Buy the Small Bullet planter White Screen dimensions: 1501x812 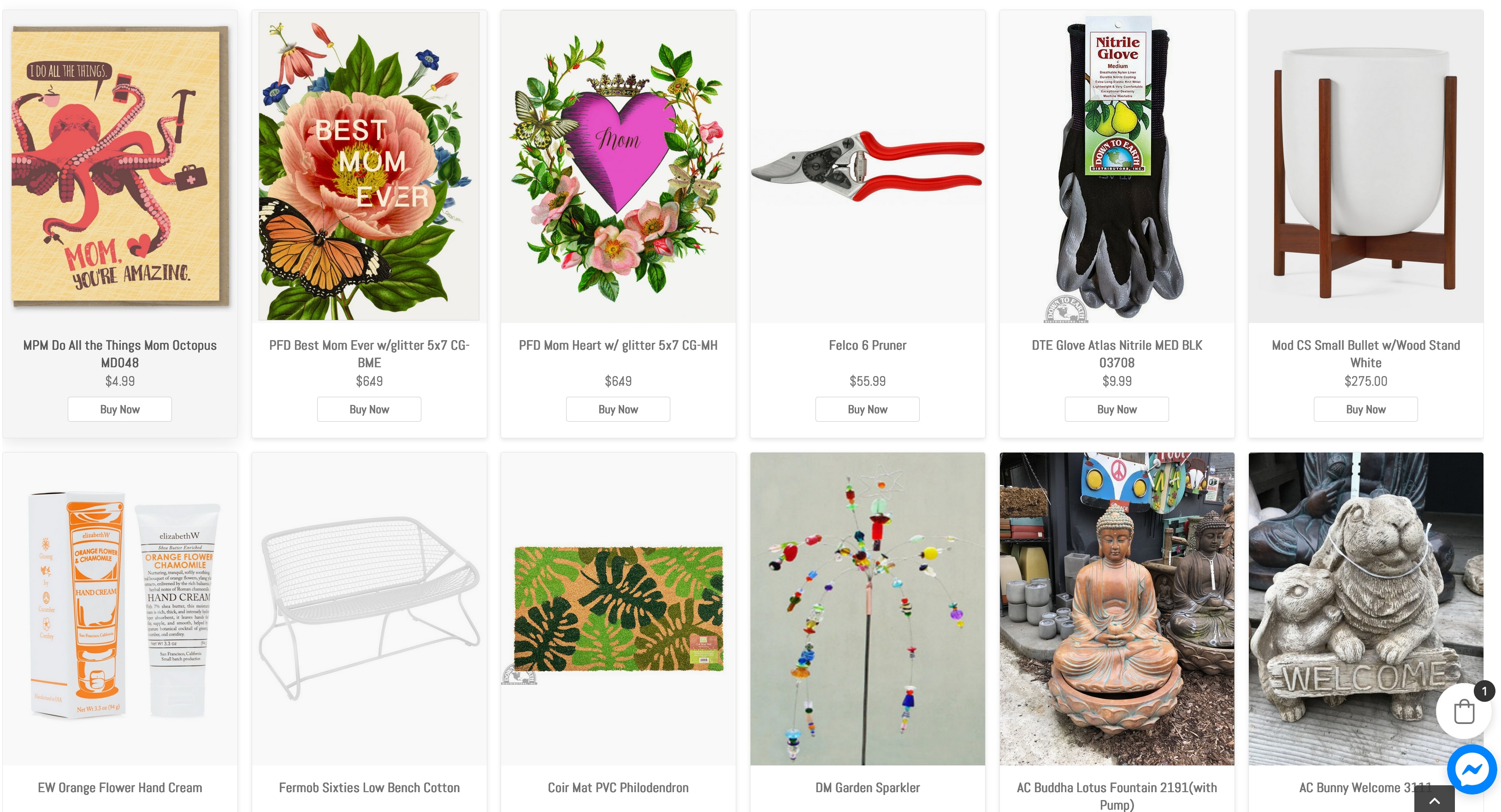pos(1365,409)
